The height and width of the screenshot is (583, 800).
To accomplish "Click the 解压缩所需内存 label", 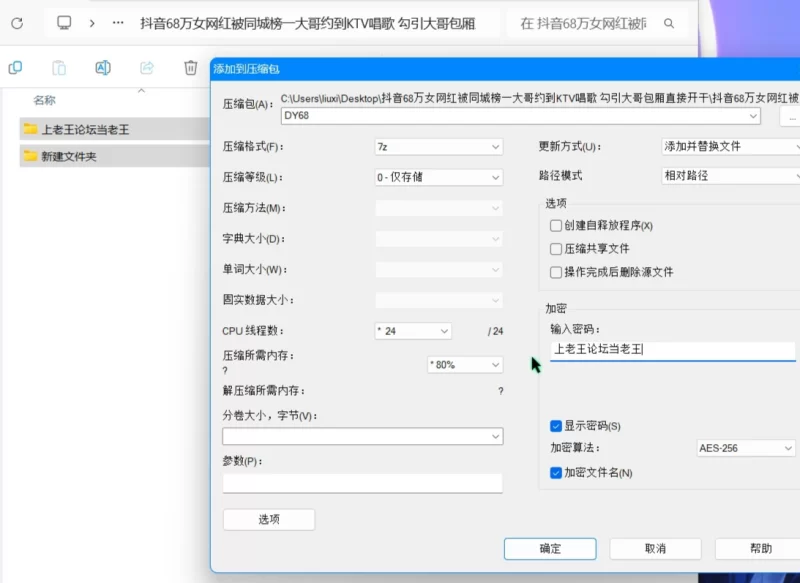I will (264, 391).
